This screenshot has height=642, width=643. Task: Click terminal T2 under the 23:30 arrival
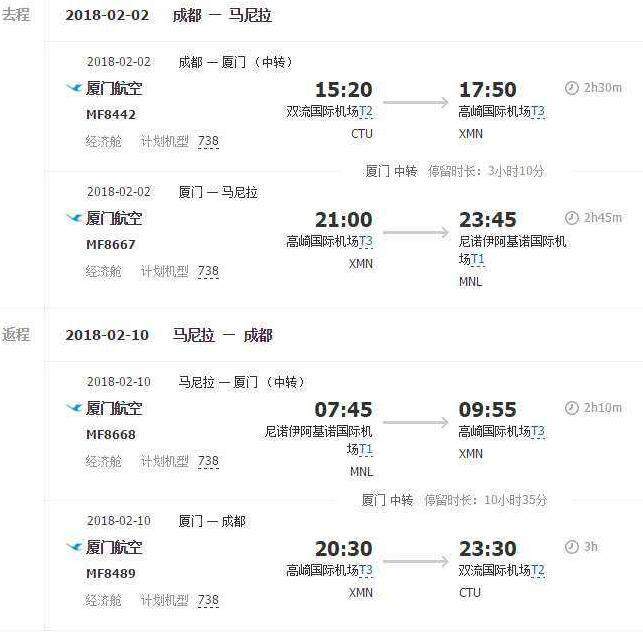pos(538,571)
